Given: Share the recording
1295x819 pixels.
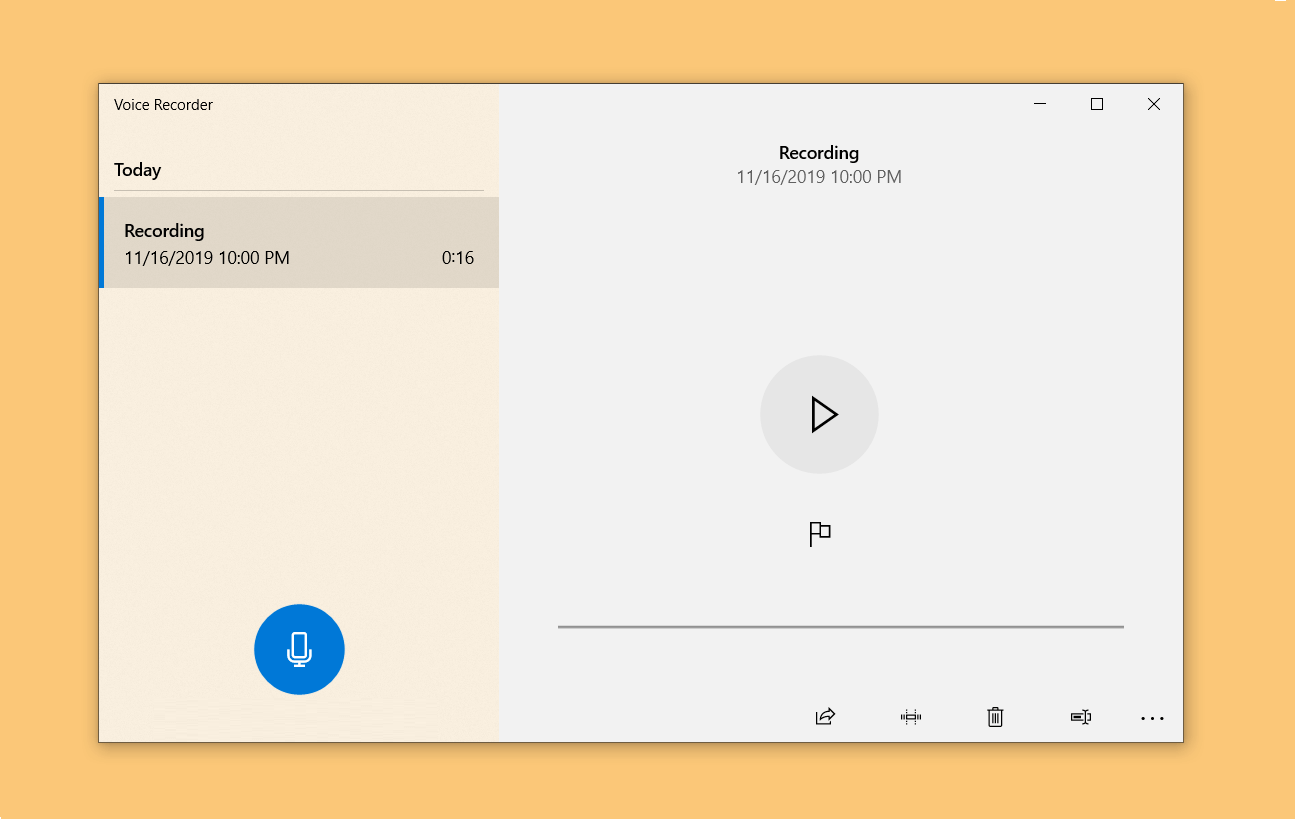Looking at the screenshot, I should coord(825,717).
